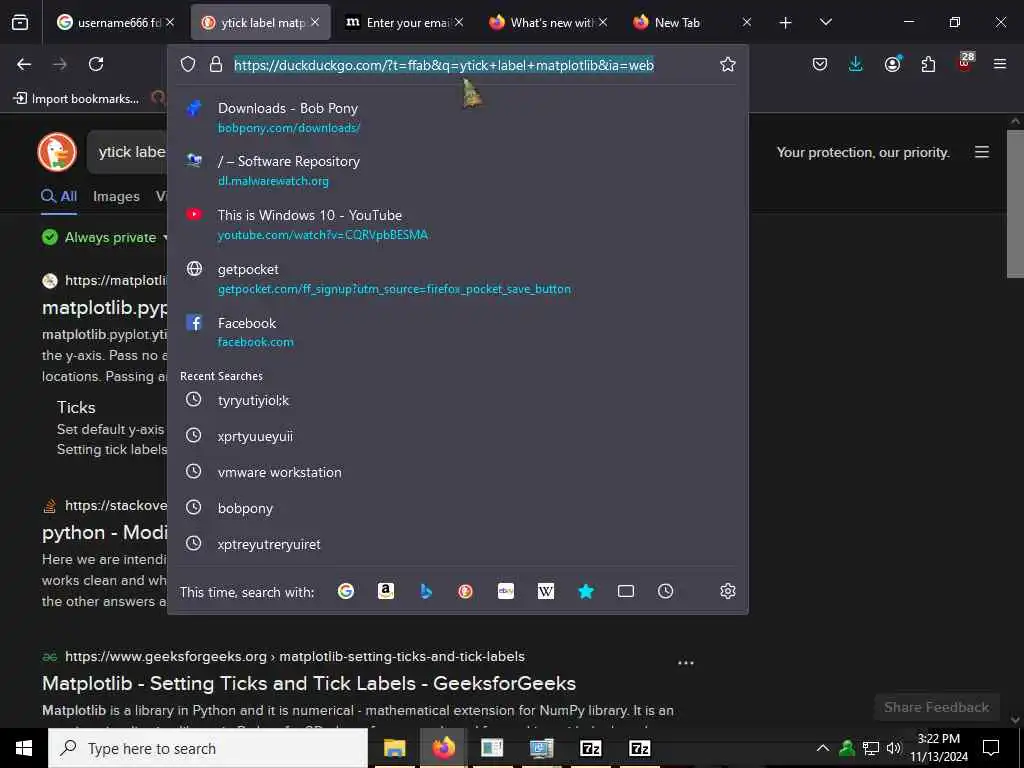Open search settings gear
Viewport: 1024px width, 768px height.
[x=728, y=591]
